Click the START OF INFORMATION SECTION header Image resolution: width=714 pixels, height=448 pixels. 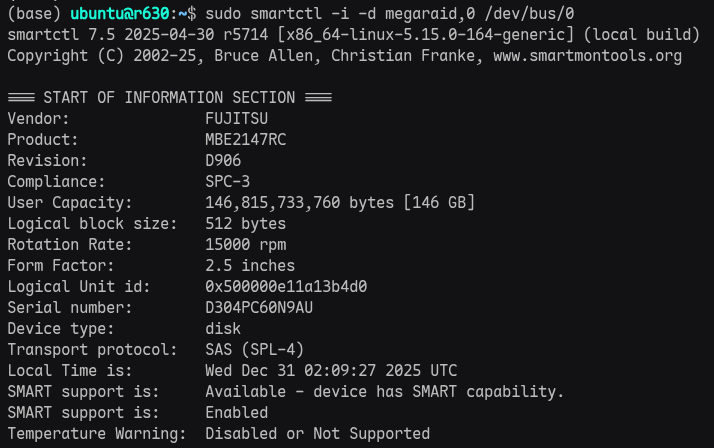(x=169, y=98)
